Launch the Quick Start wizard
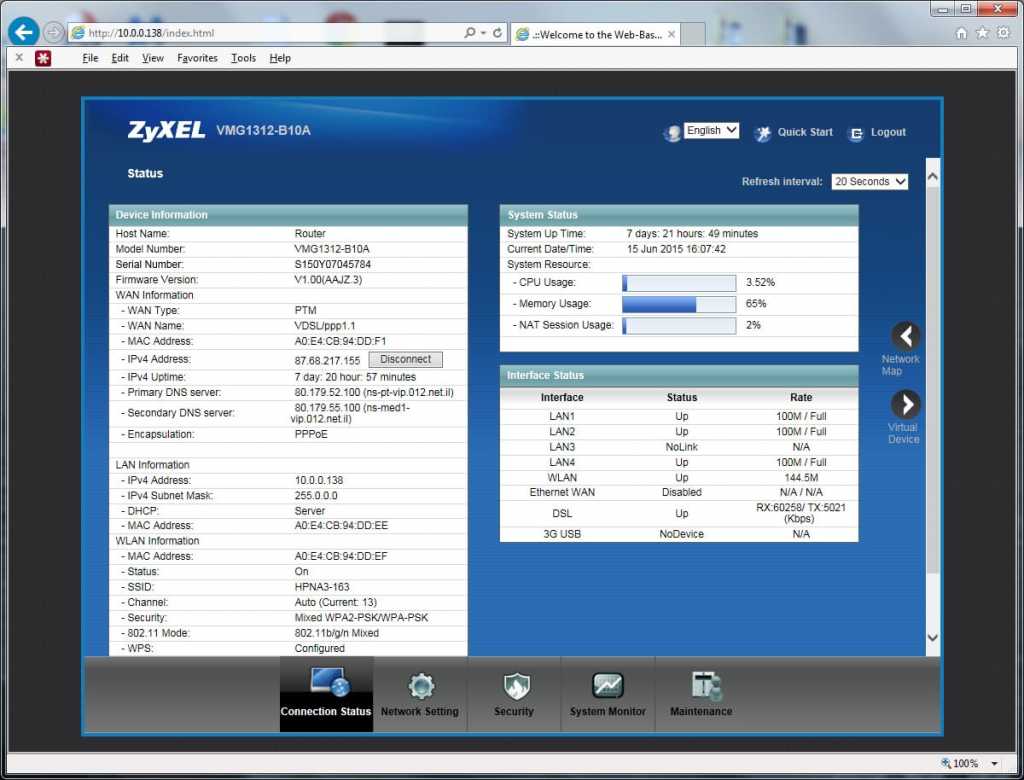 (793, 132)
